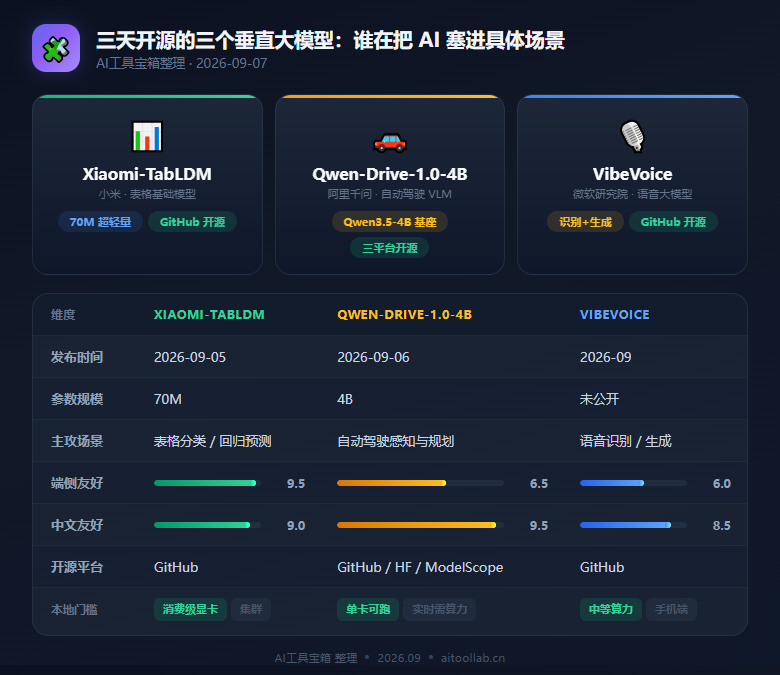Click the 端侧友好 bar for Xiaomi-TabLDM
This screenshot has height=675, width=780.
coord(207,483)
